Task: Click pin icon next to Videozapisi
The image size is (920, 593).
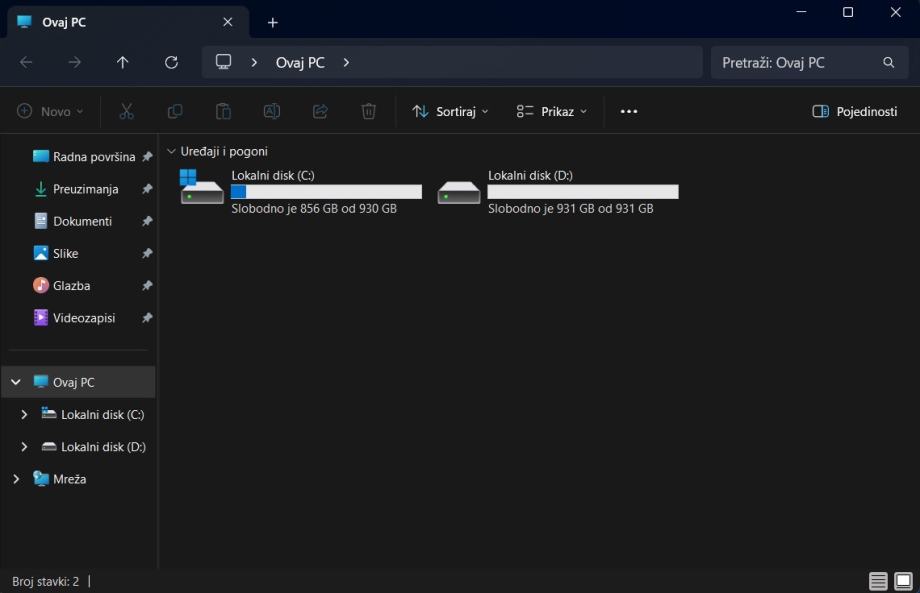Action: point(147,318)
